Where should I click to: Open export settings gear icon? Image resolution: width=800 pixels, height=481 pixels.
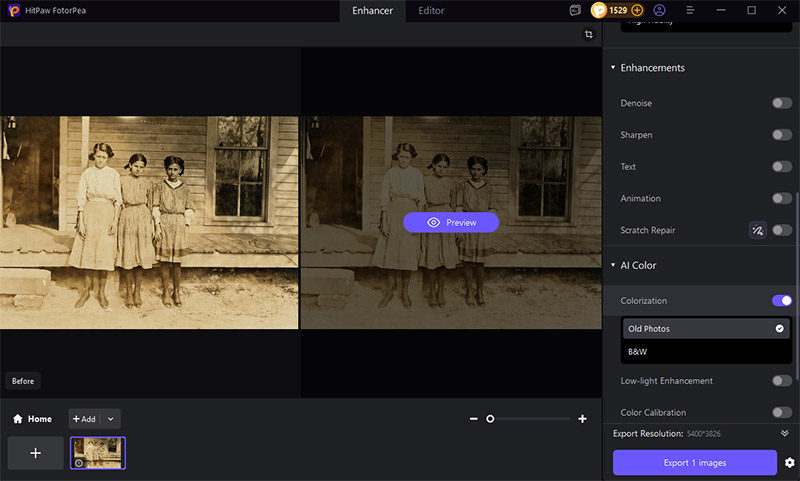click(789, 463)
